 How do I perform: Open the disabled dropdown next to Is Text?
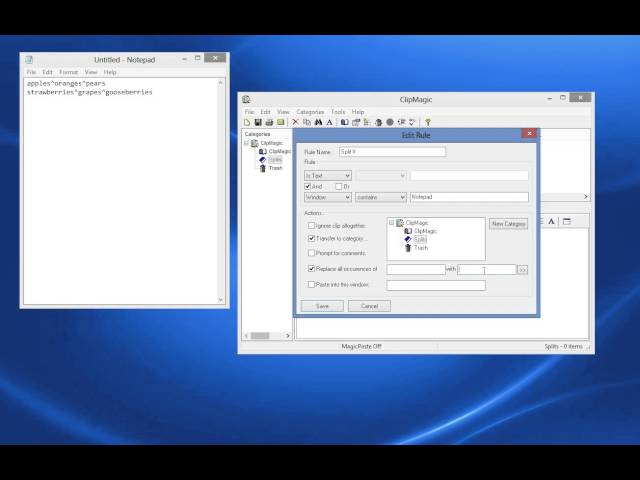(x=381, y=176)
